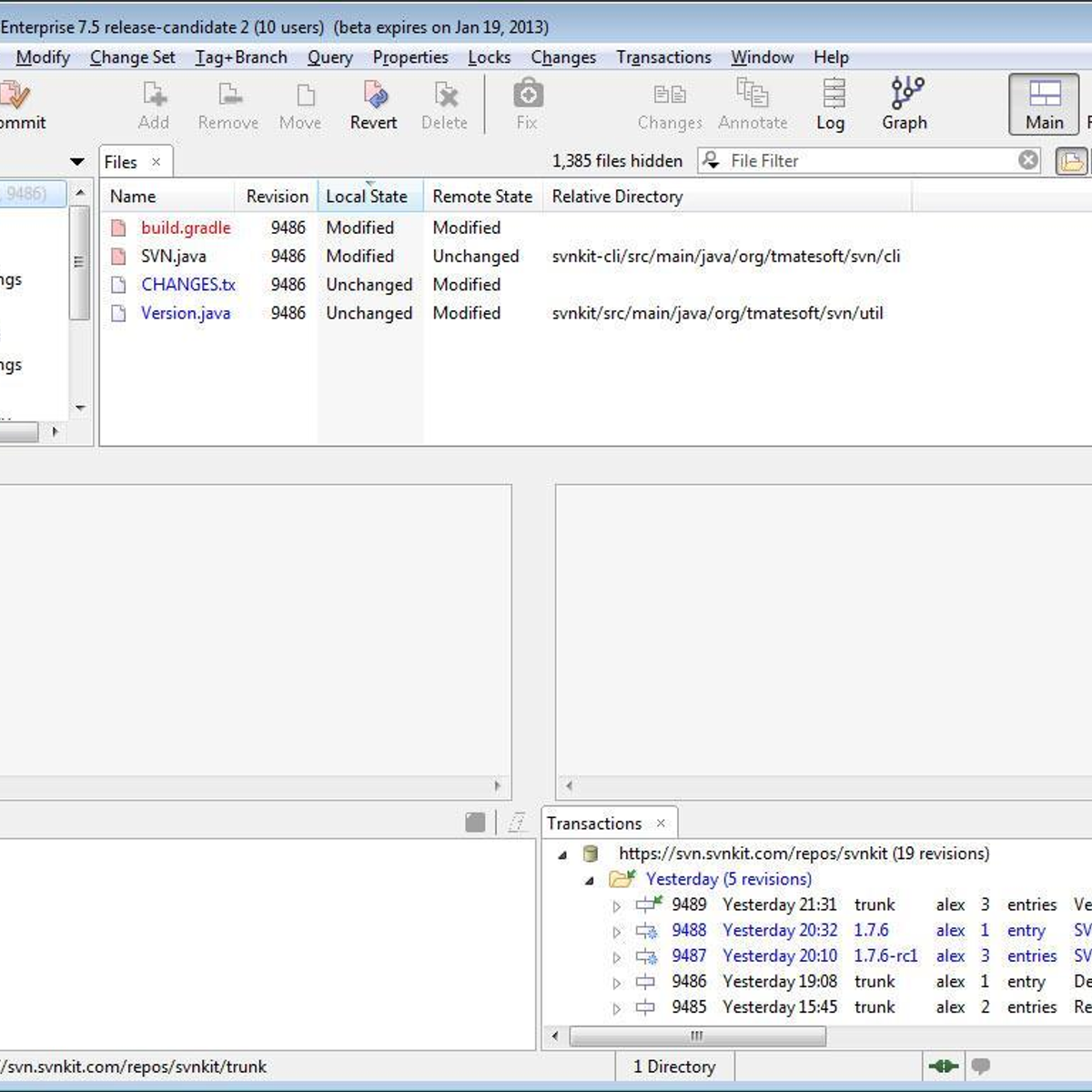
Task: Click the CHANGES.txt file icon
Action: (118, 285)
